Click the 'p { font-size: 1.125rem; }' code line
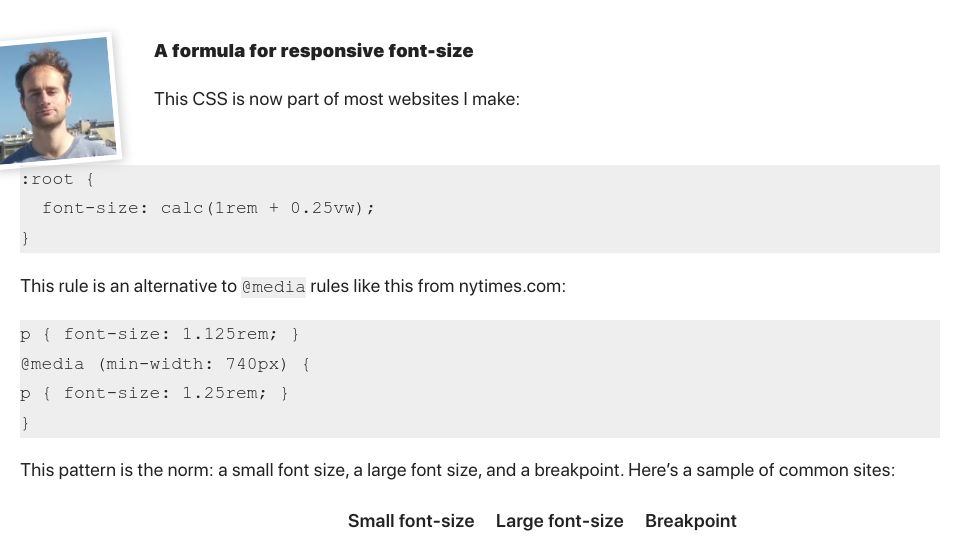This screenshot has height=540, width=960. (160, 334)
